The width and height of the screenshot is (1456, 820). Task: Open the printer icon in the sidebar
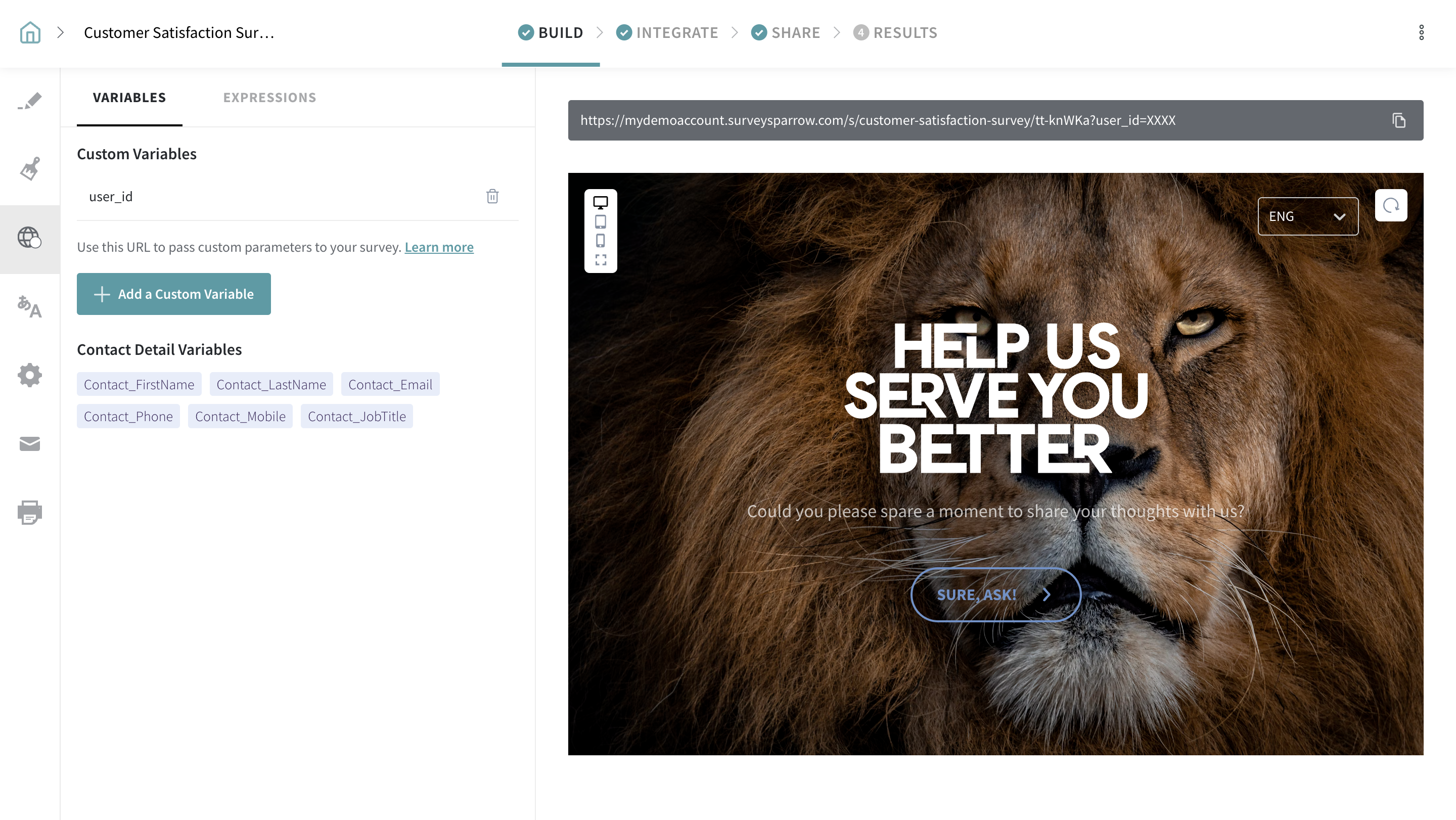[x=30, y=513]
